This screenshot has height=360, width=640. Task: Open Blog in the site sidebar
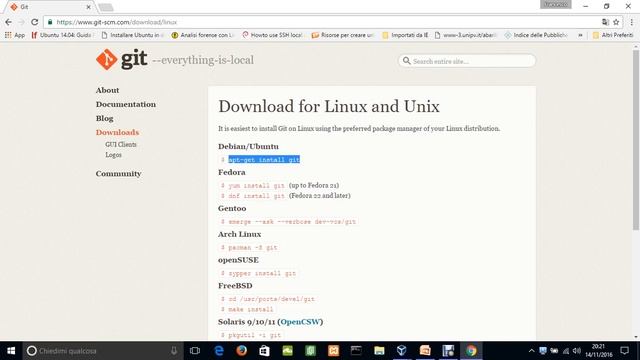[104, 118]
